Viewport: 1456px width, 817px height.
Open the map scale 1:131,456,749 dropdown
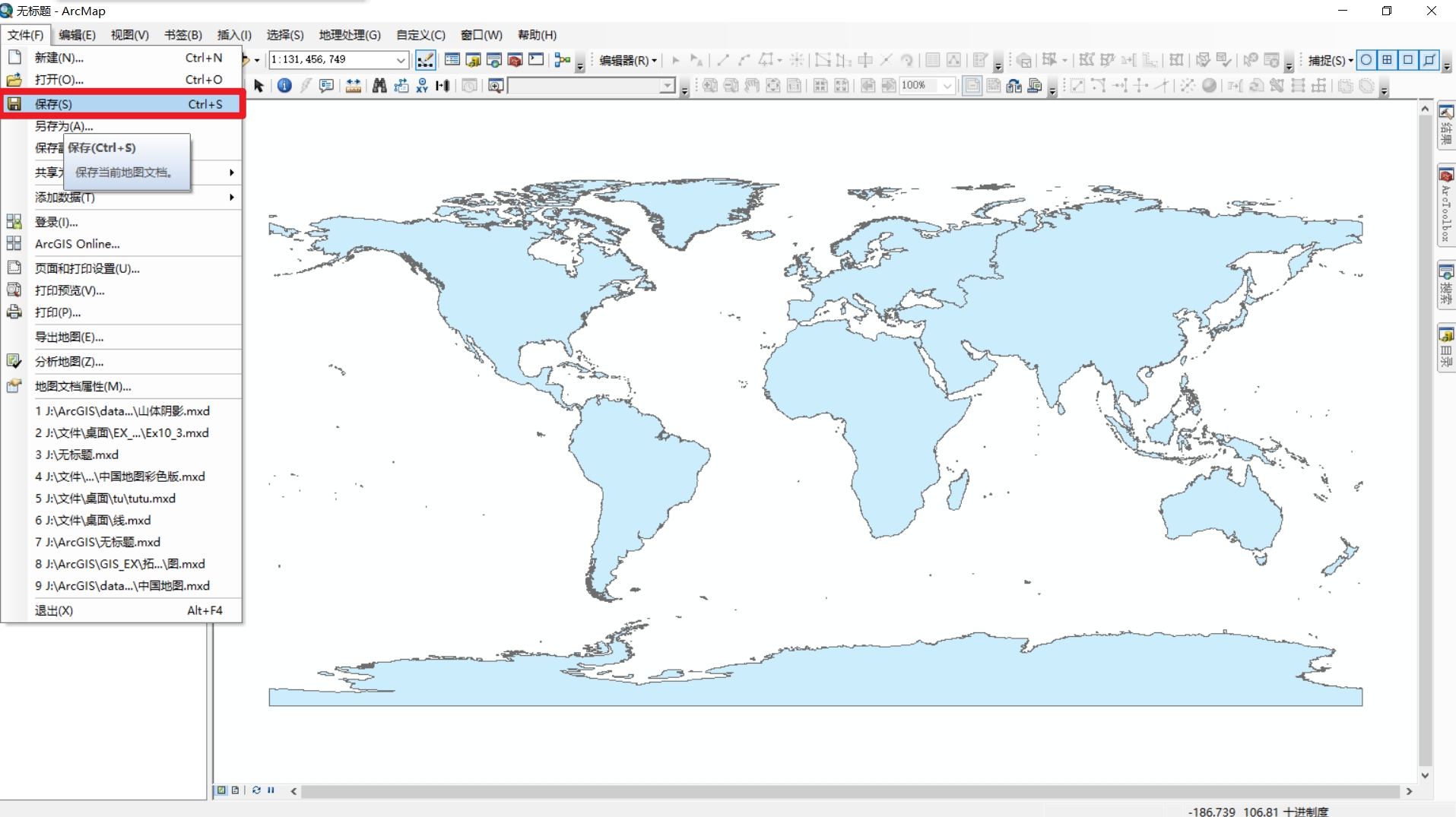click(x=401, y=60)
